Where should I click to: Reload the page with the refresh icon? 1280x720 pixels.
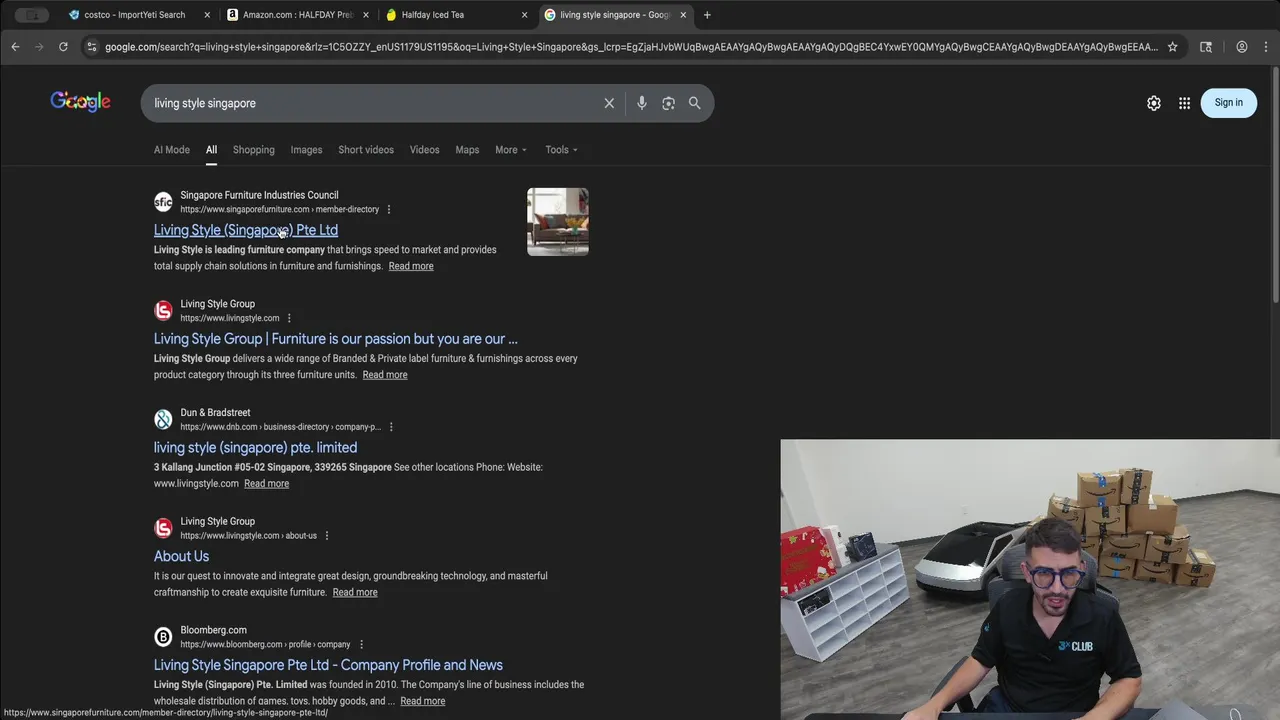coord(63,46)
